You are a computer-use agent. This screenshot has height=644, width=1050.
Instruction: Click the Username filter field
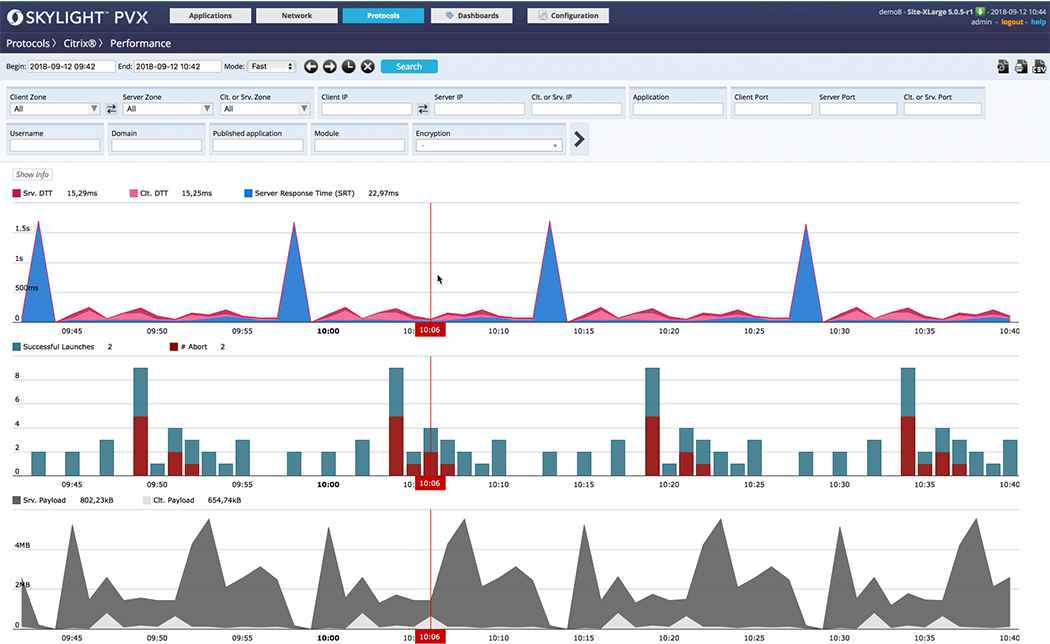(x=55, y=145)
